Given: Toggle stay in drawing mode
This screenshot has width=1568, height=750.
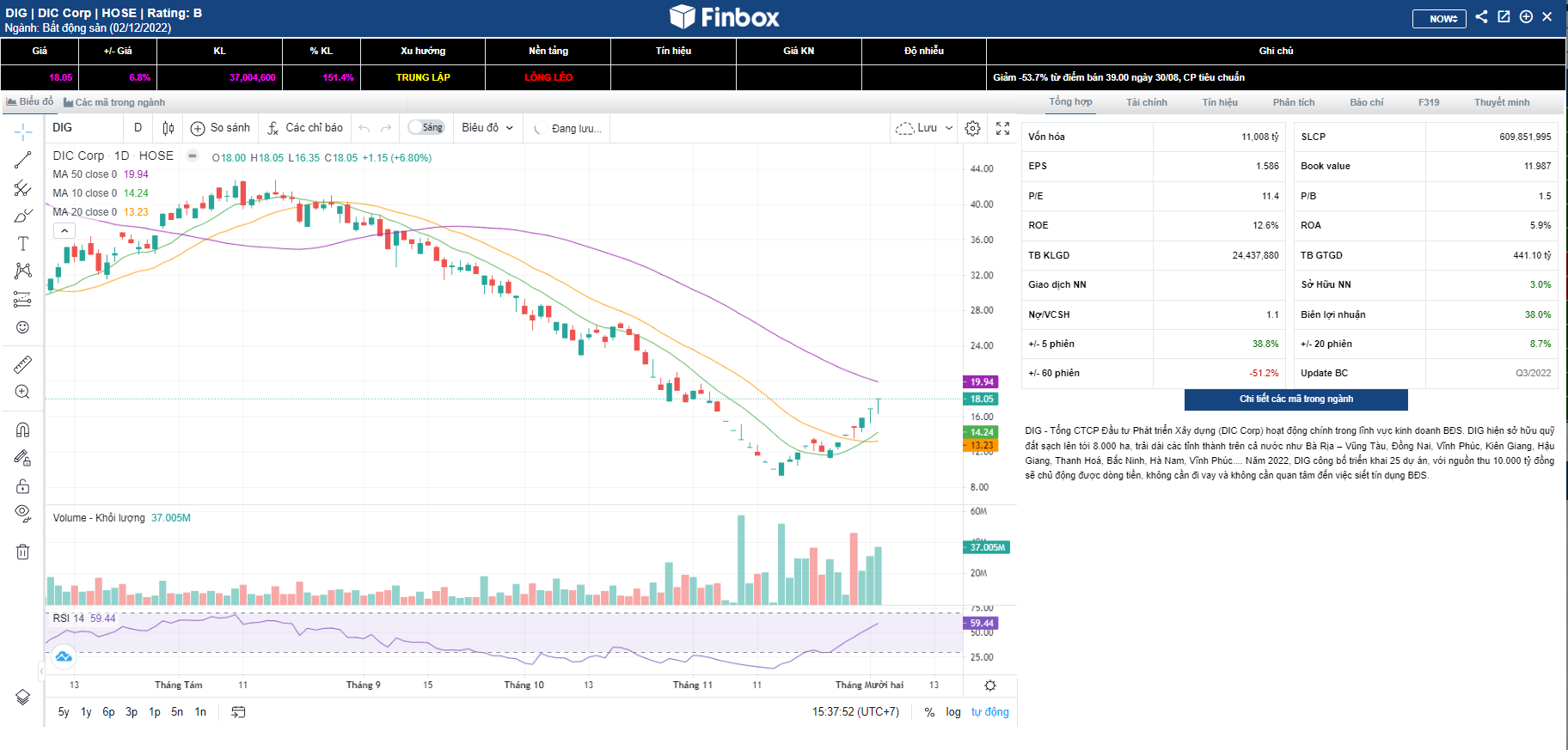Looking at the screenshot, I should 23,458.
